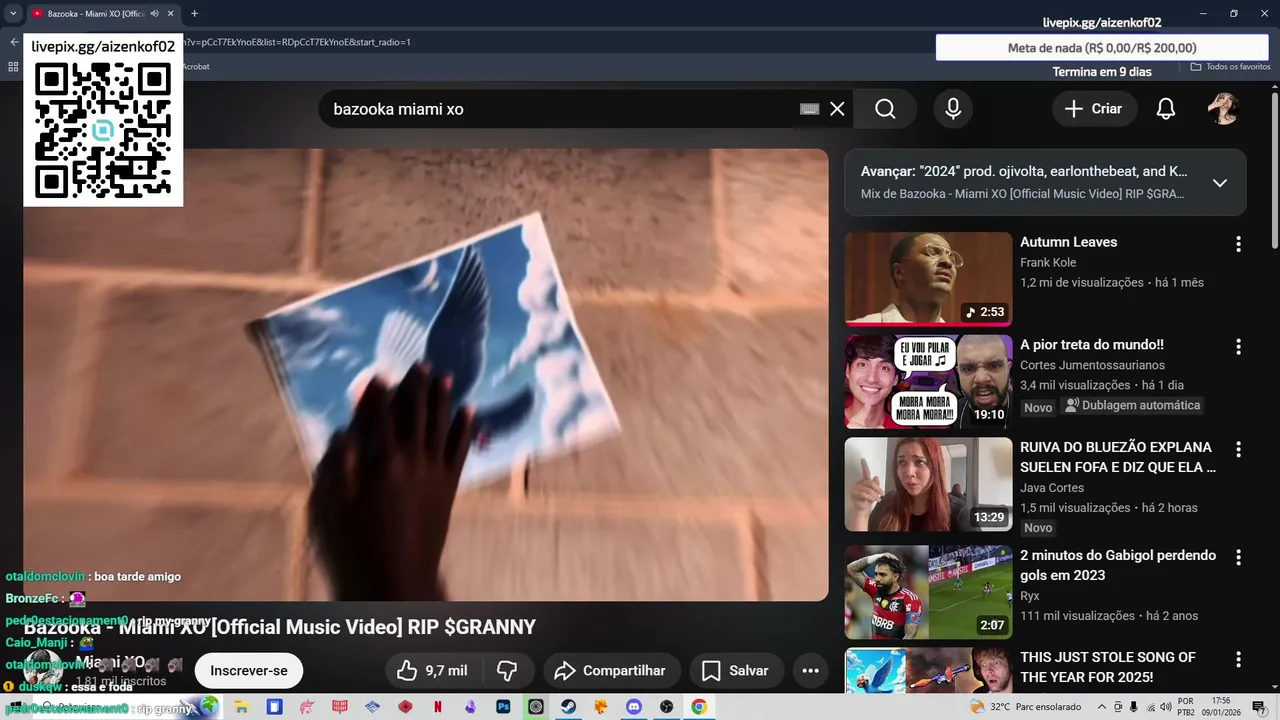Click the Compartilhar share button
This screenshot has height=720, width=1280.
coord(611,671)
